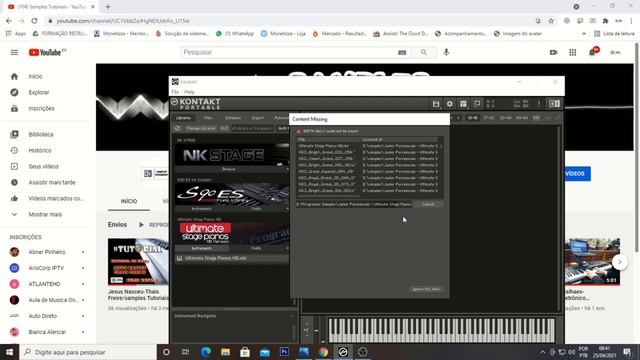Click Cancel button in Content Missing dialog
640x360 pixels.
point(428,204)
